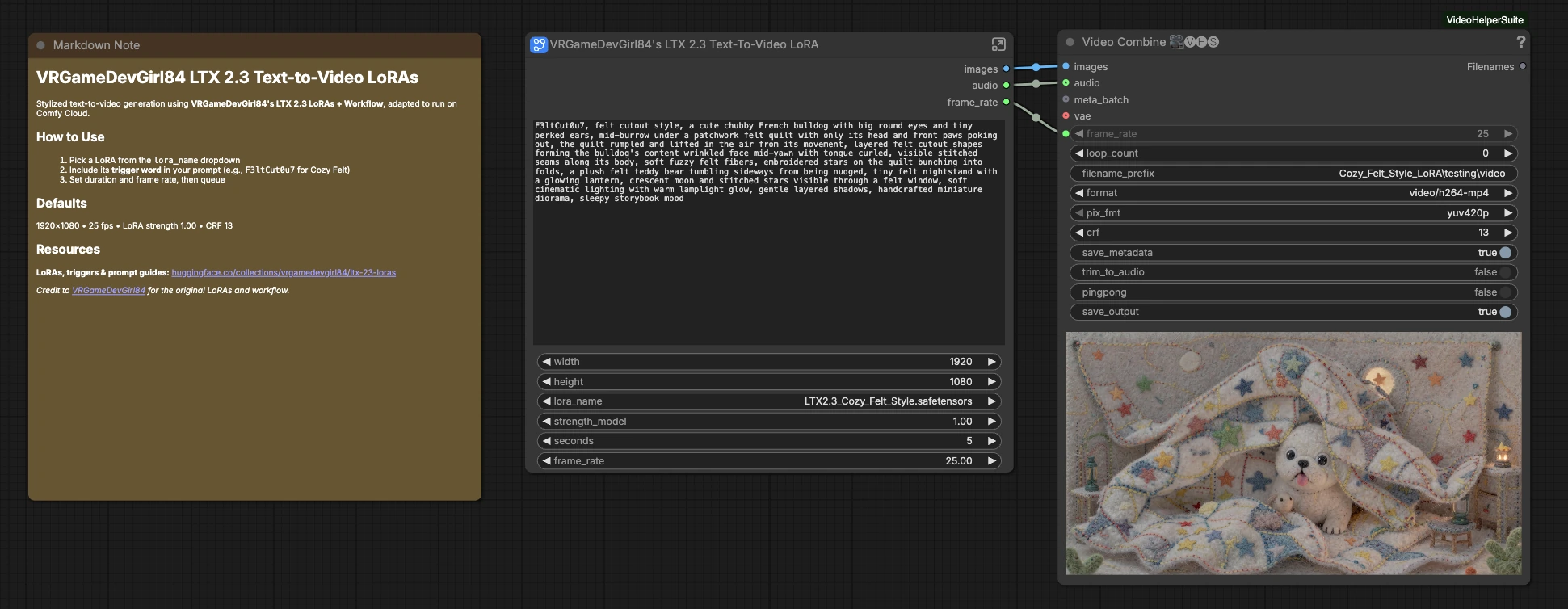Click the subgraph icon on the LTX LoRA node
1568x609 pixels.
[x=539, y=45]
